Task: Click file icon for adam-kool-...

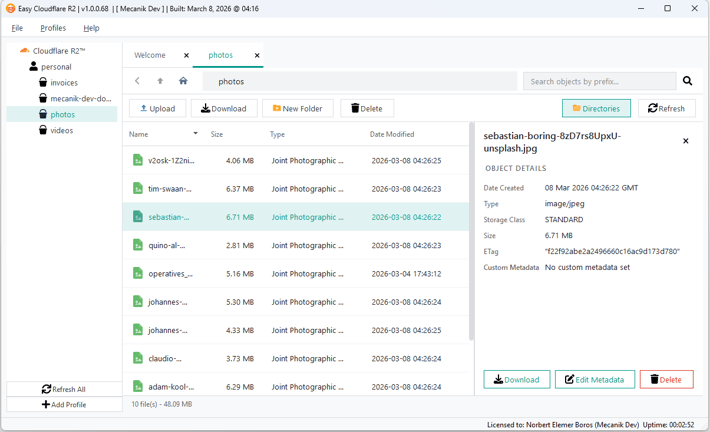Action: 138,386
